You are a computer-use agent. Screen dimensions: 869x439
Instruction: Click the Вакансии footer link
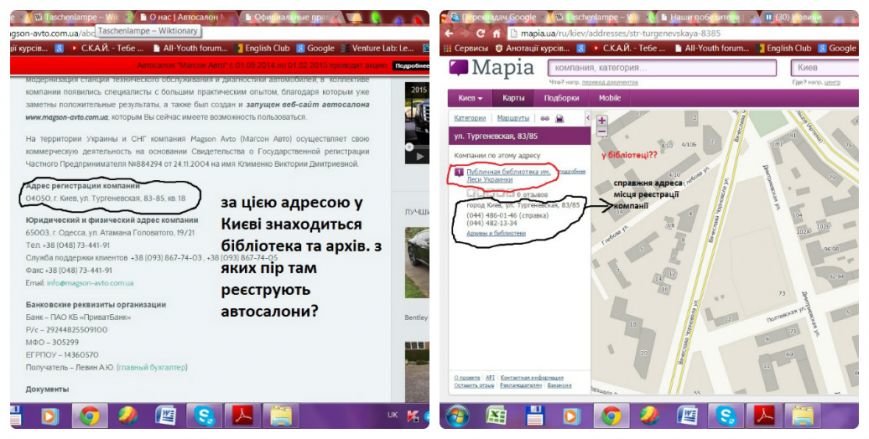coord(559,385)
